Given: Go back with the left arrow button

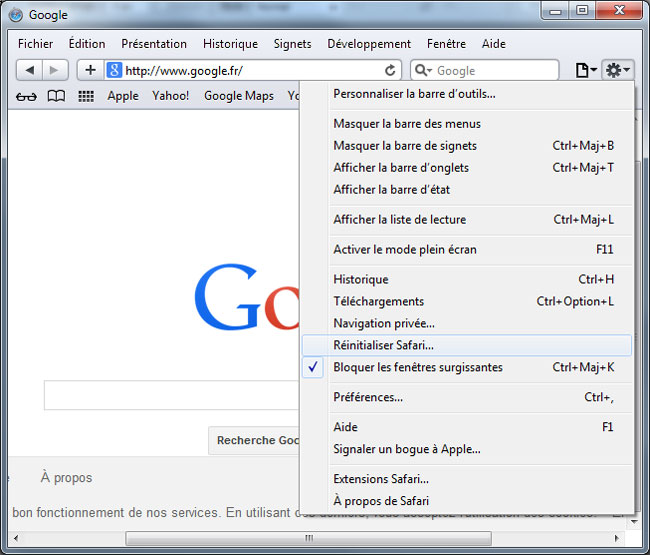Looking at the screenshot, I should [x=29, y=70].
